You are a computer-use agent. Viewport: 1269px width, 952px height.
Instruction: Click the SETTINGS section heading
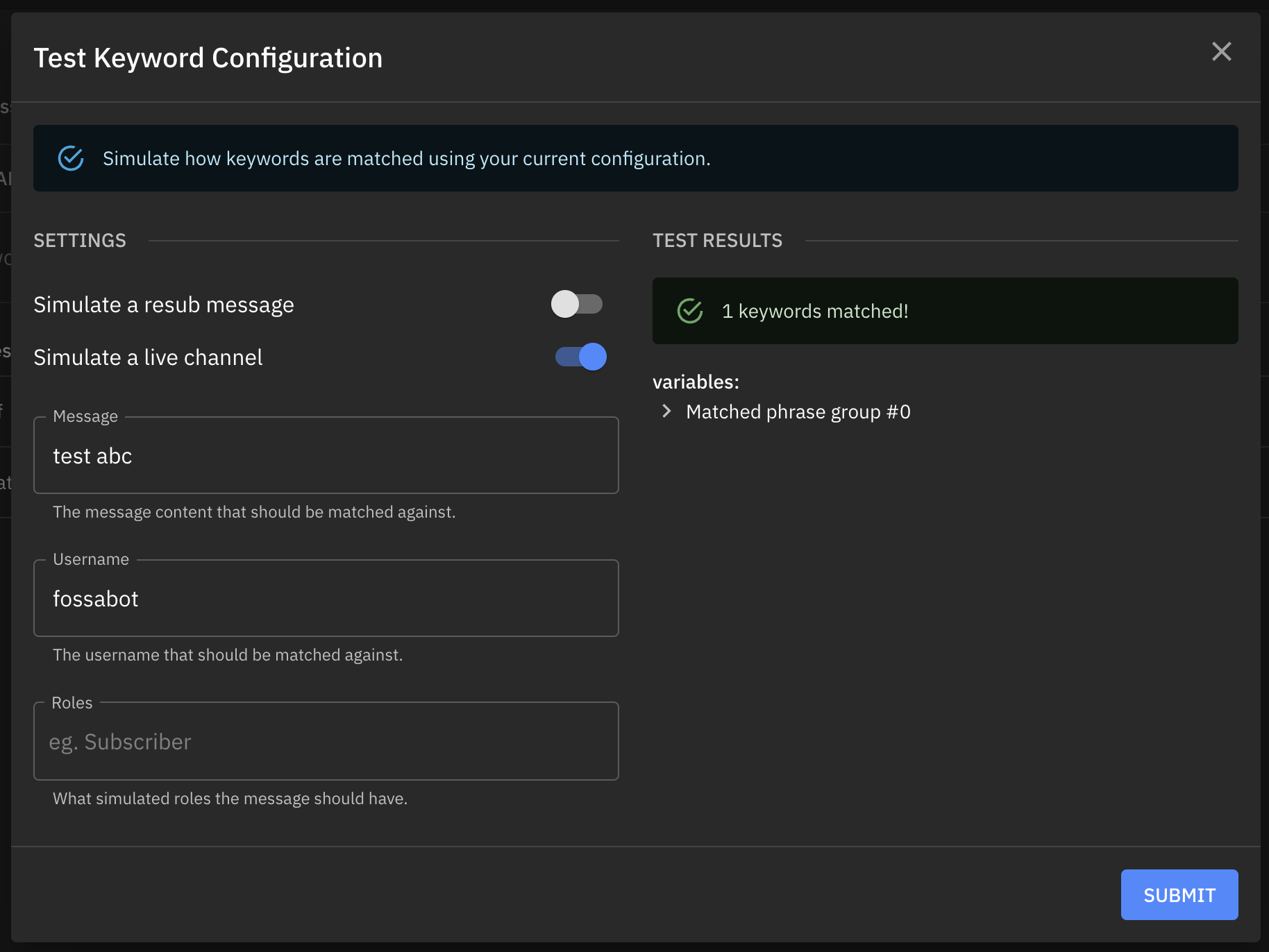80,241
